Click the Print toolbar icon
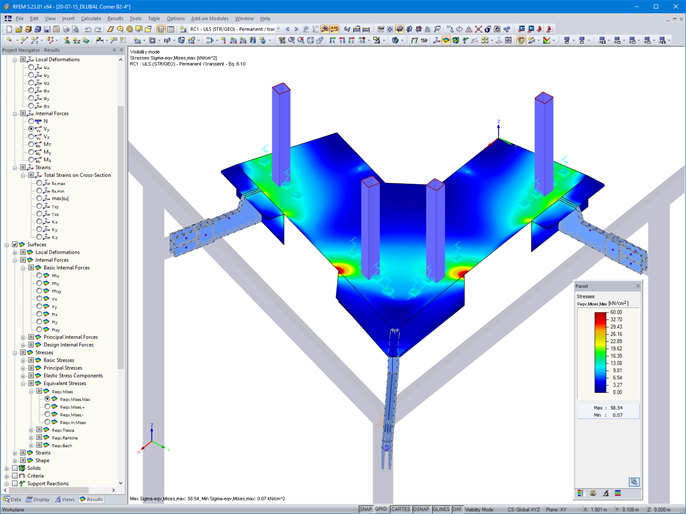 (66, 29)
